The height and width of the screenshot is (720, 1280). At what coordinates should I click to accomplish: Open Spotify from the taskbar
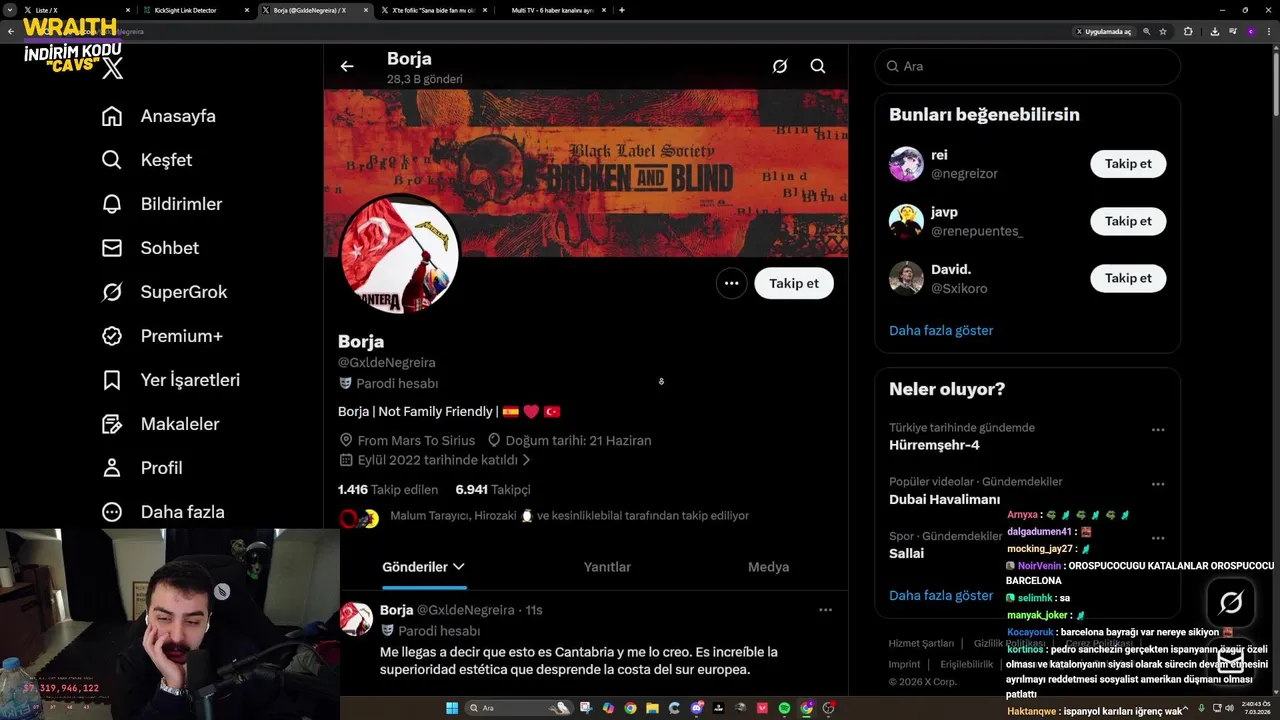click(x=784, y=708)
